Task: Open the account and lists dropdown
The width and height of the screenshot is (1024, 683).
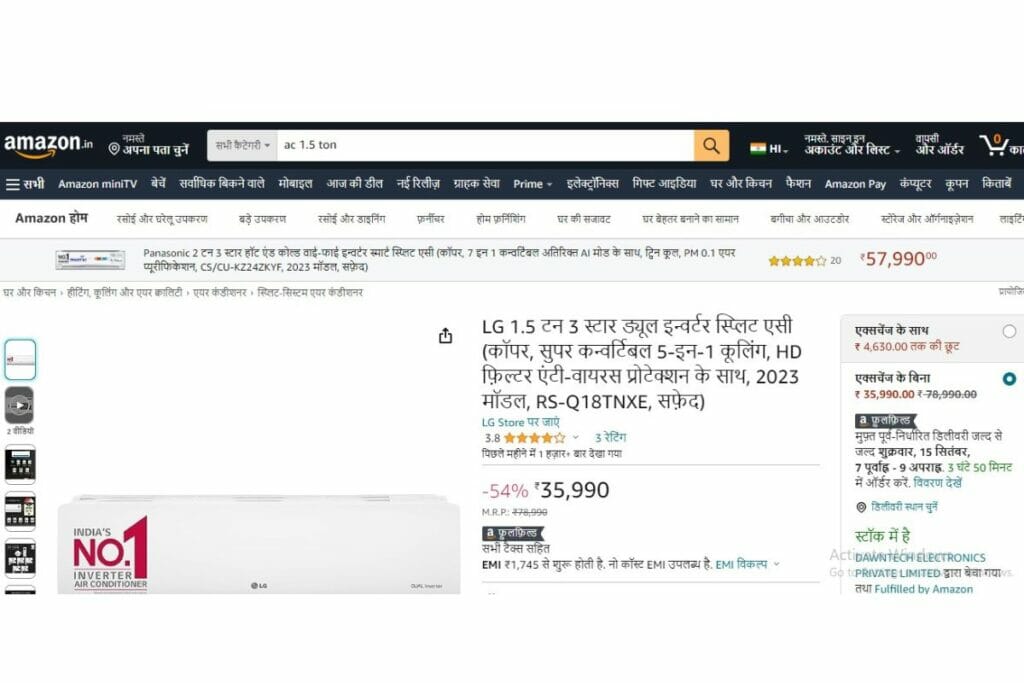Action: [x=852, y=145]
